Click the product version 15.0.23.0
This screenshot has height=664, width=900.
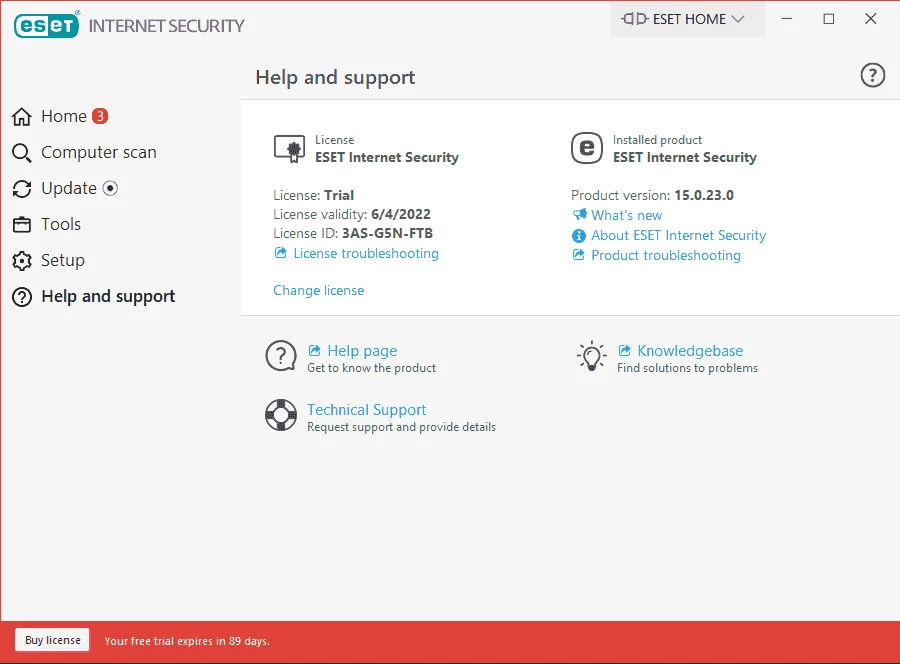click(x=704, y=196)
